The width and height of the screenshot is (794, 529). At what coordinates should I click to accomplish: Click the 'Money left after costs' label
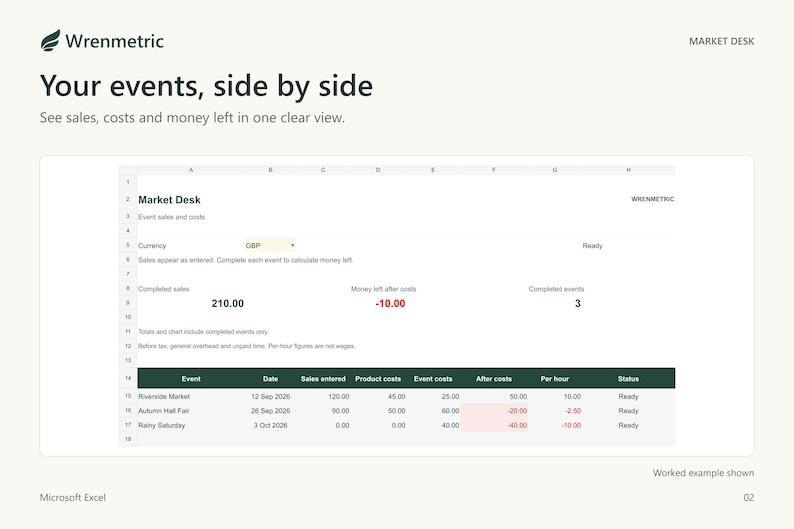383,289
